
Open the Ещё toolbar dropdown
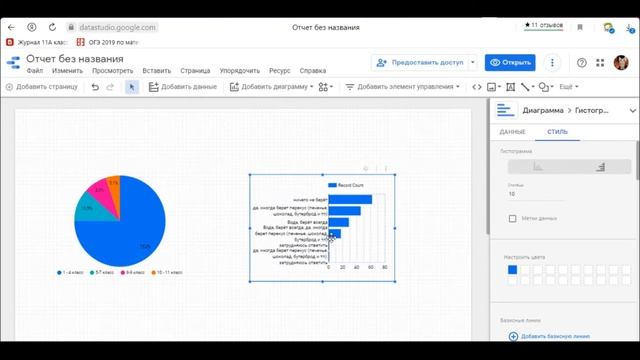[569, 87]
